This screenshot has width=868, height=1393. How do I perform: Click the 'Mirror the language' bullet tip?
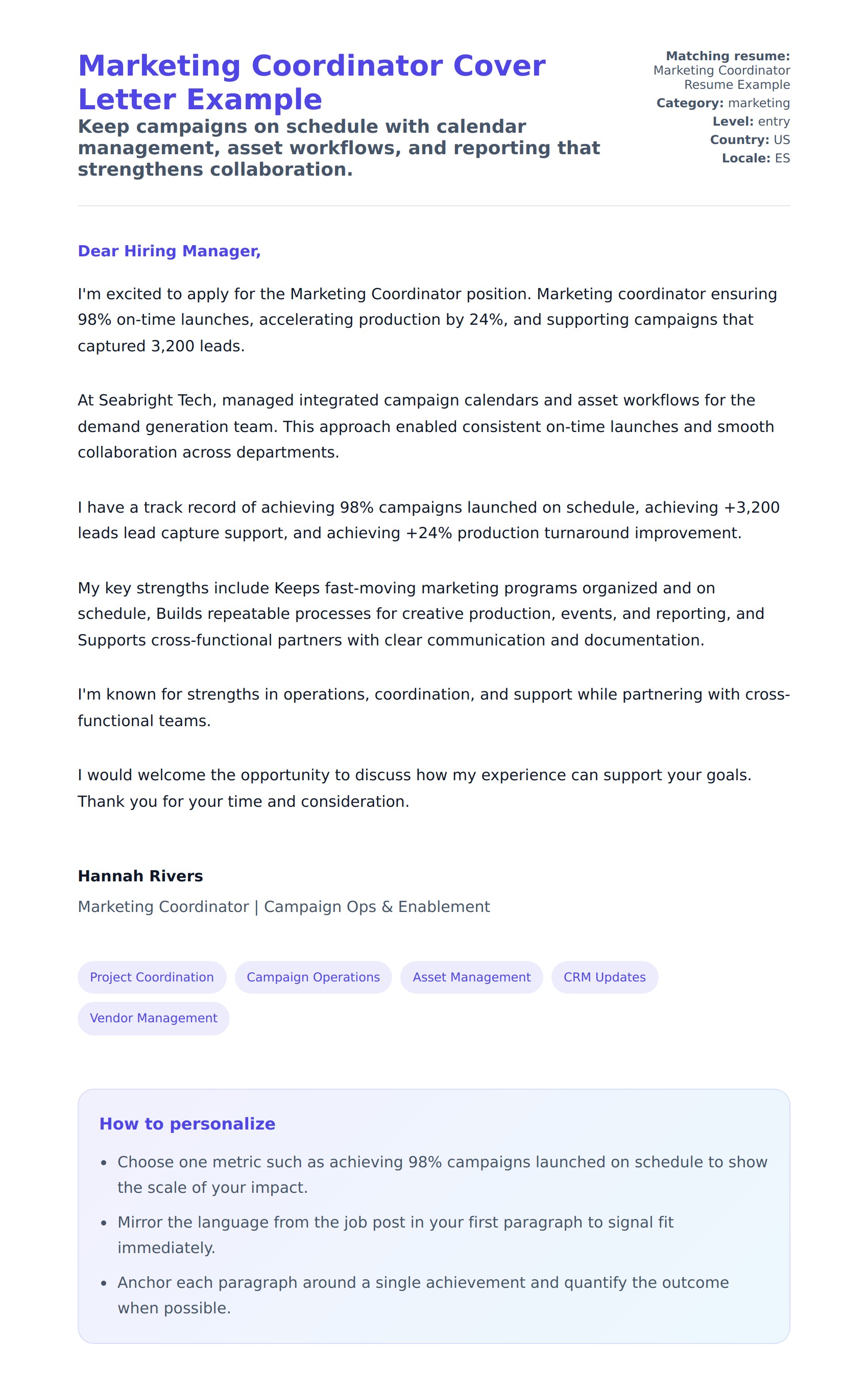point(395,1235)
